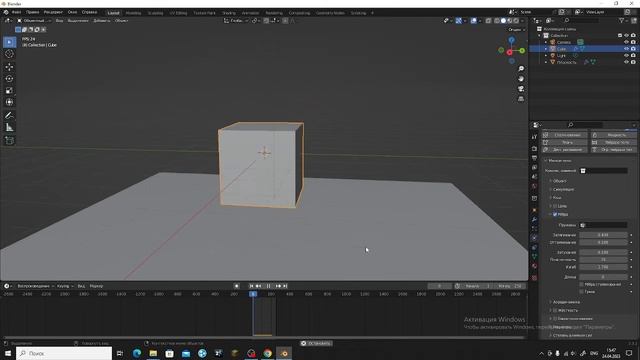
Task: Open the timeline Marker menu
Action: pyautogui.click(x=96, y=286)
